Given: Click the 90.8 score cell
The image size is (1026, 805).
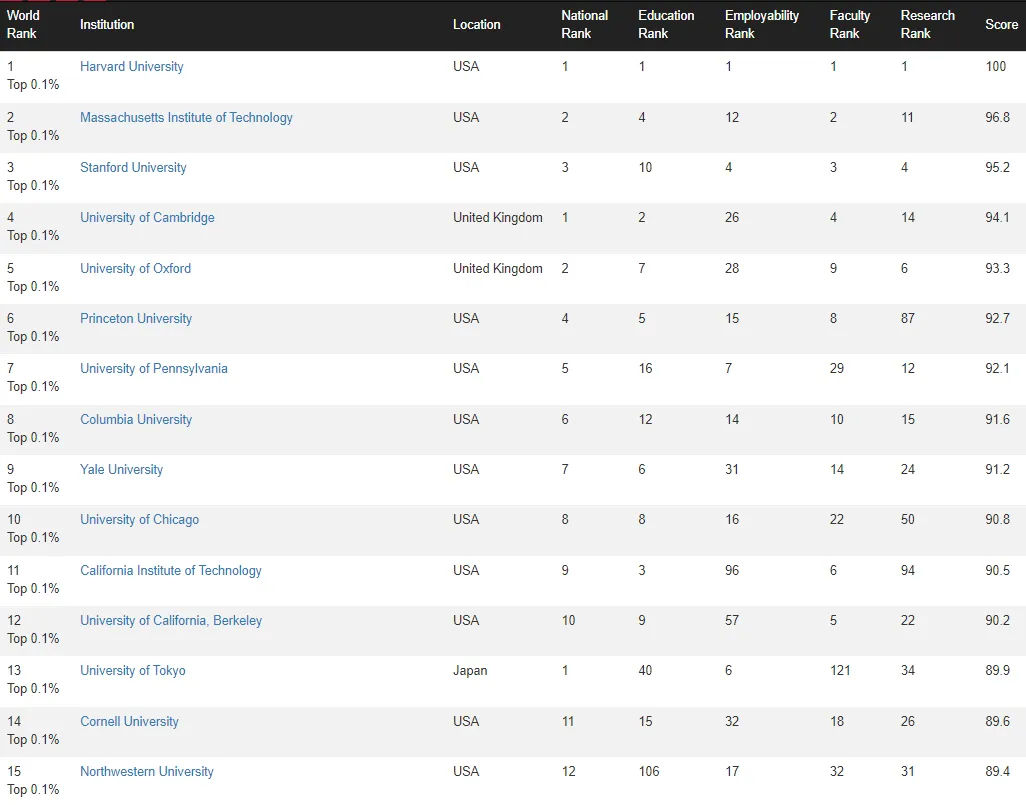Looking at the screenshot, I should coord(997,520).
